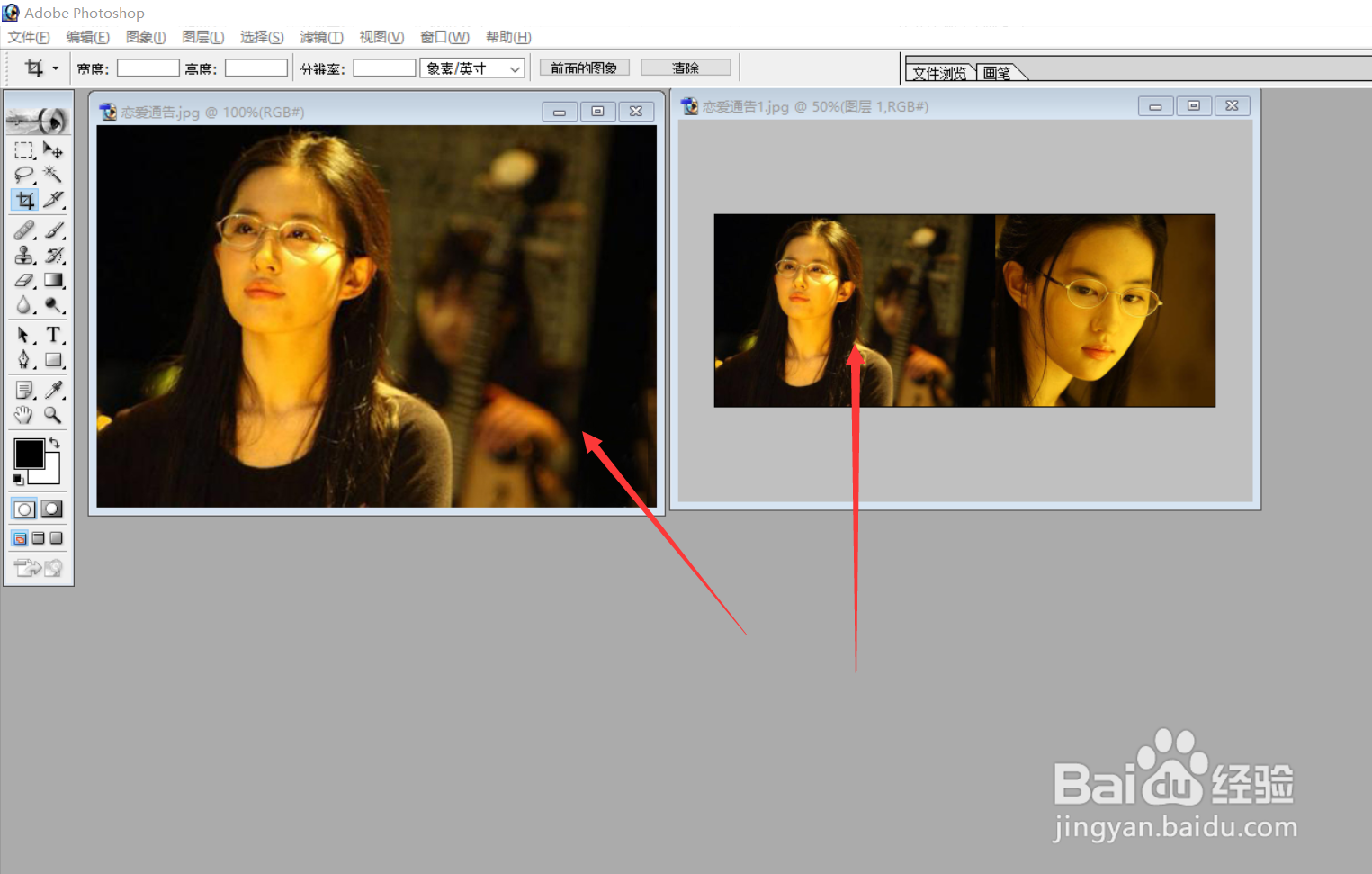Switch to the 文件浏览 tab
1372x874 pixels.
939,73
